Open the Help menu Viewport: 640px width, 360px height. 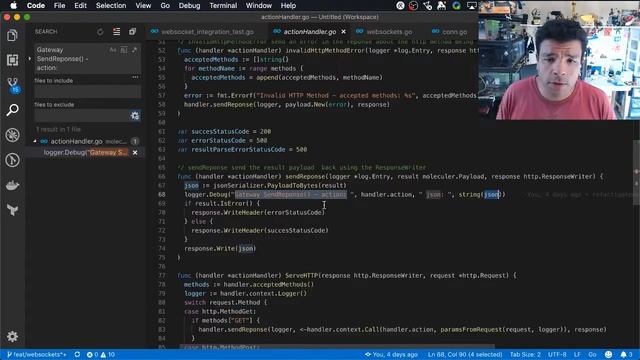[288, 6]
